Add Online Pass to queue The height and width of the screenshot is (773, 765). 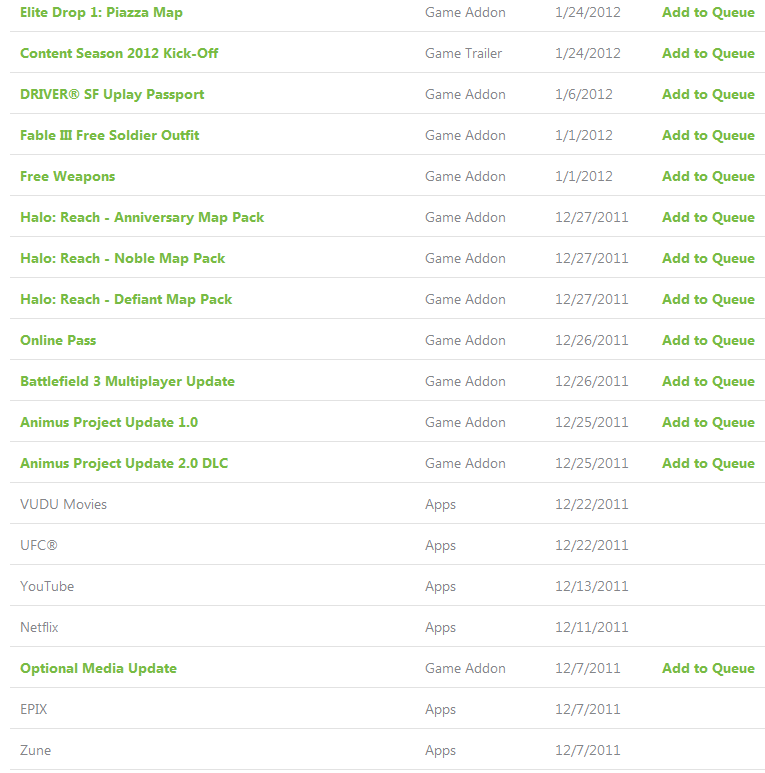[708, 340]
